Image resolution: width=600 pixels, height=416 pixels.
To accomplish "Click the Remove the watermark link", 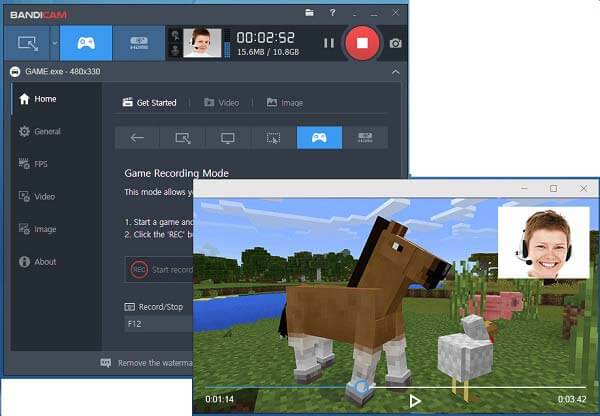I will click(x=147, y=363).
